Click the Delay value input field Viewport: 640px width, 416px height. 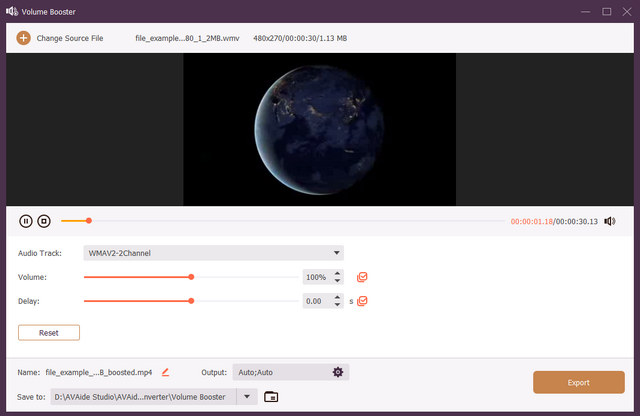pyautogui.click(x=315, y=300)
